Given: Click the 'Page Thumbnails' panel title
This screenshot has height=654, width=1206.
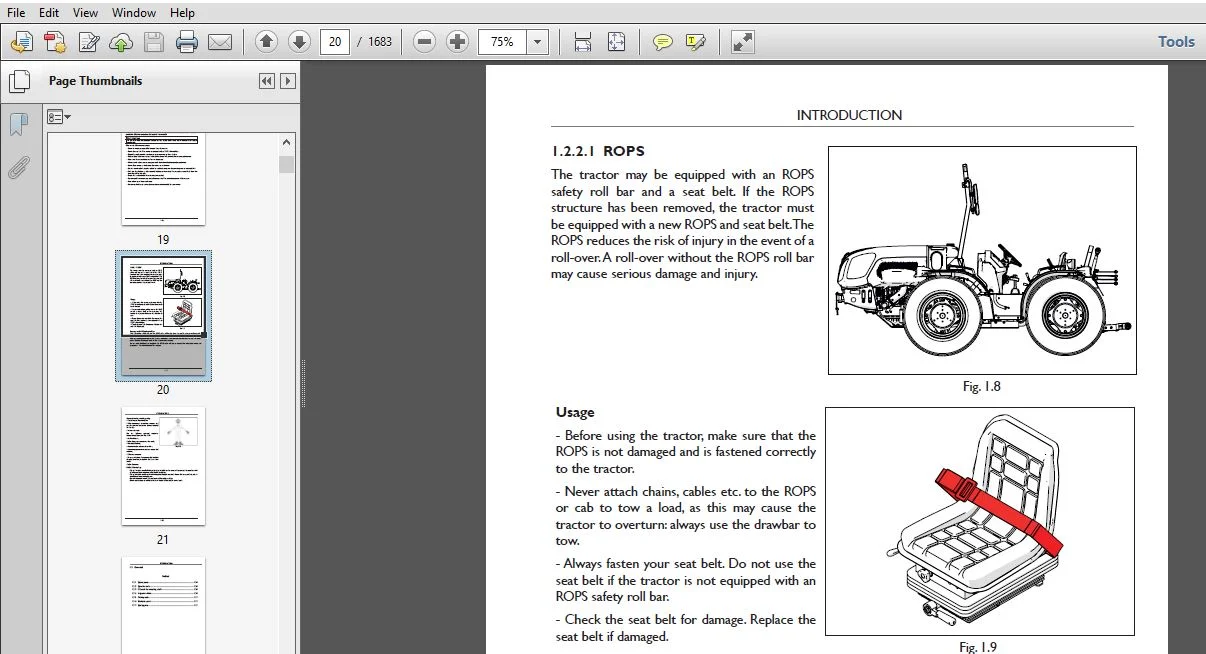Looking at the screenshot, I should click(x=95, y=81).
